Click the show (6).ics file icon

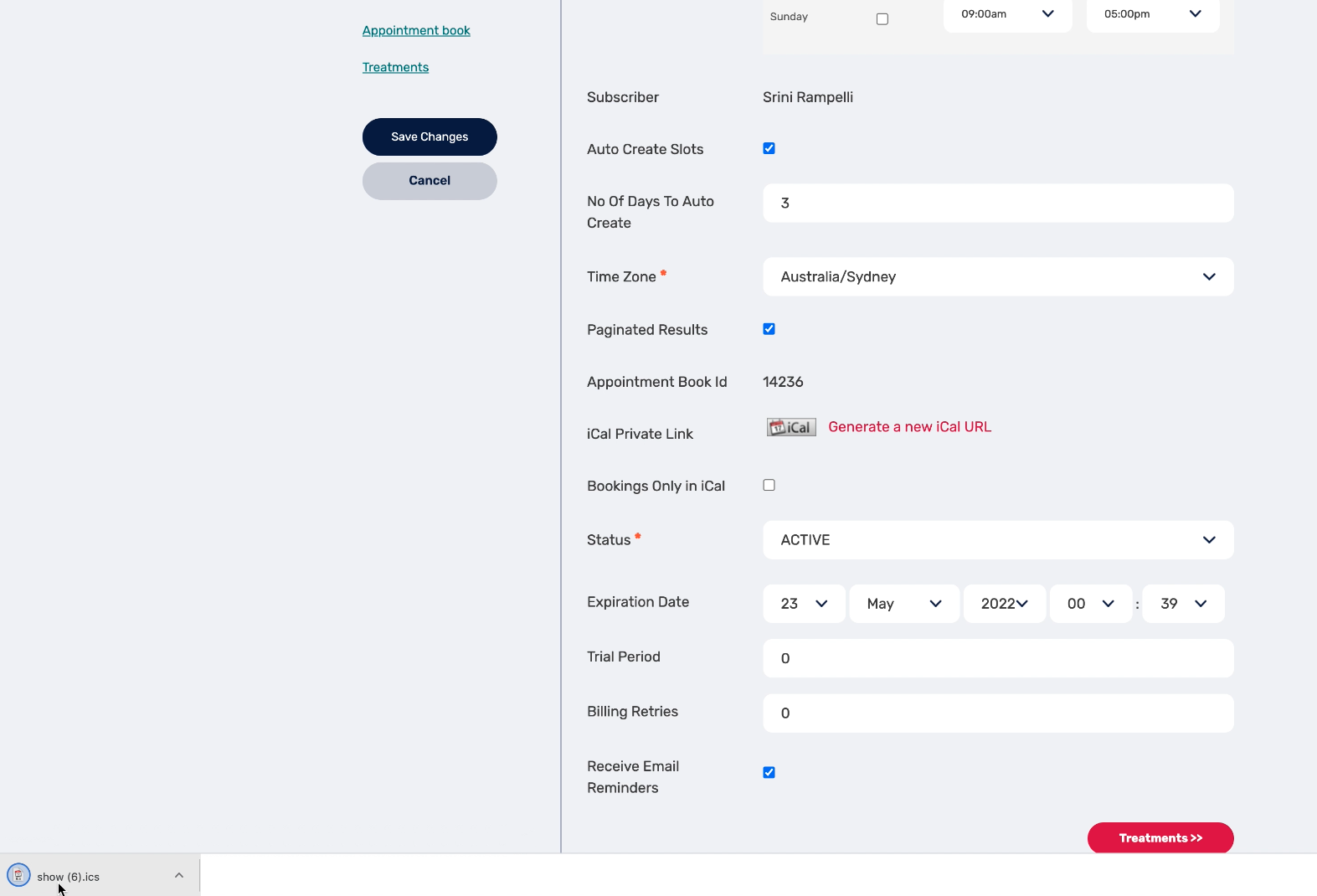click(18, 876)
